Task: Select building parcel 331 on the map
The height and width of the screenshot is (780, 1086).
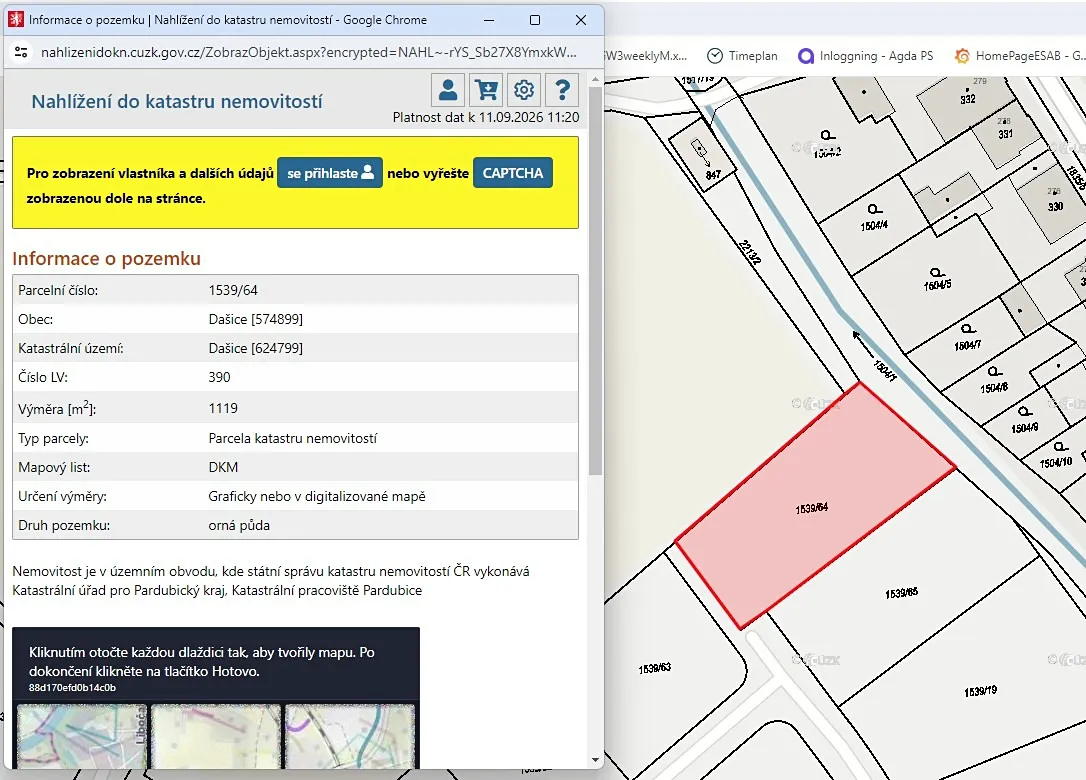Action: point(1005,134)
